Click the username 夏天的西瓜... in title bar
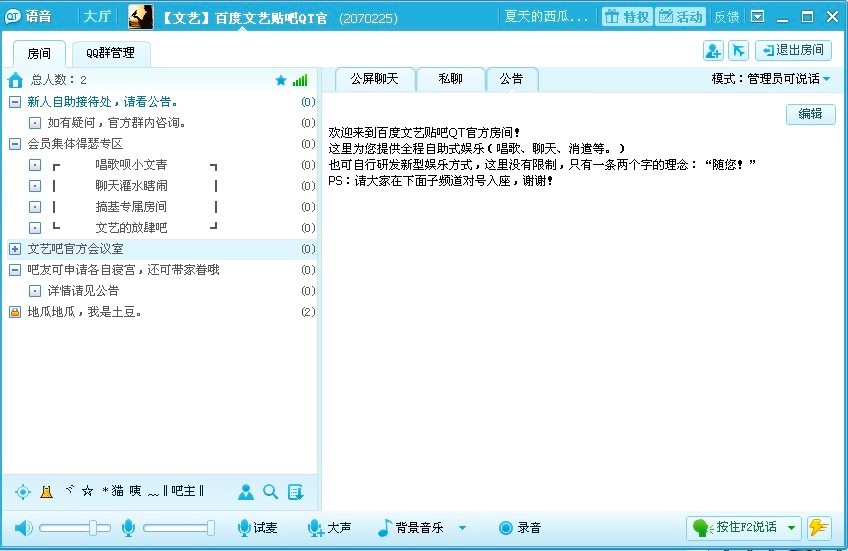 546,17
